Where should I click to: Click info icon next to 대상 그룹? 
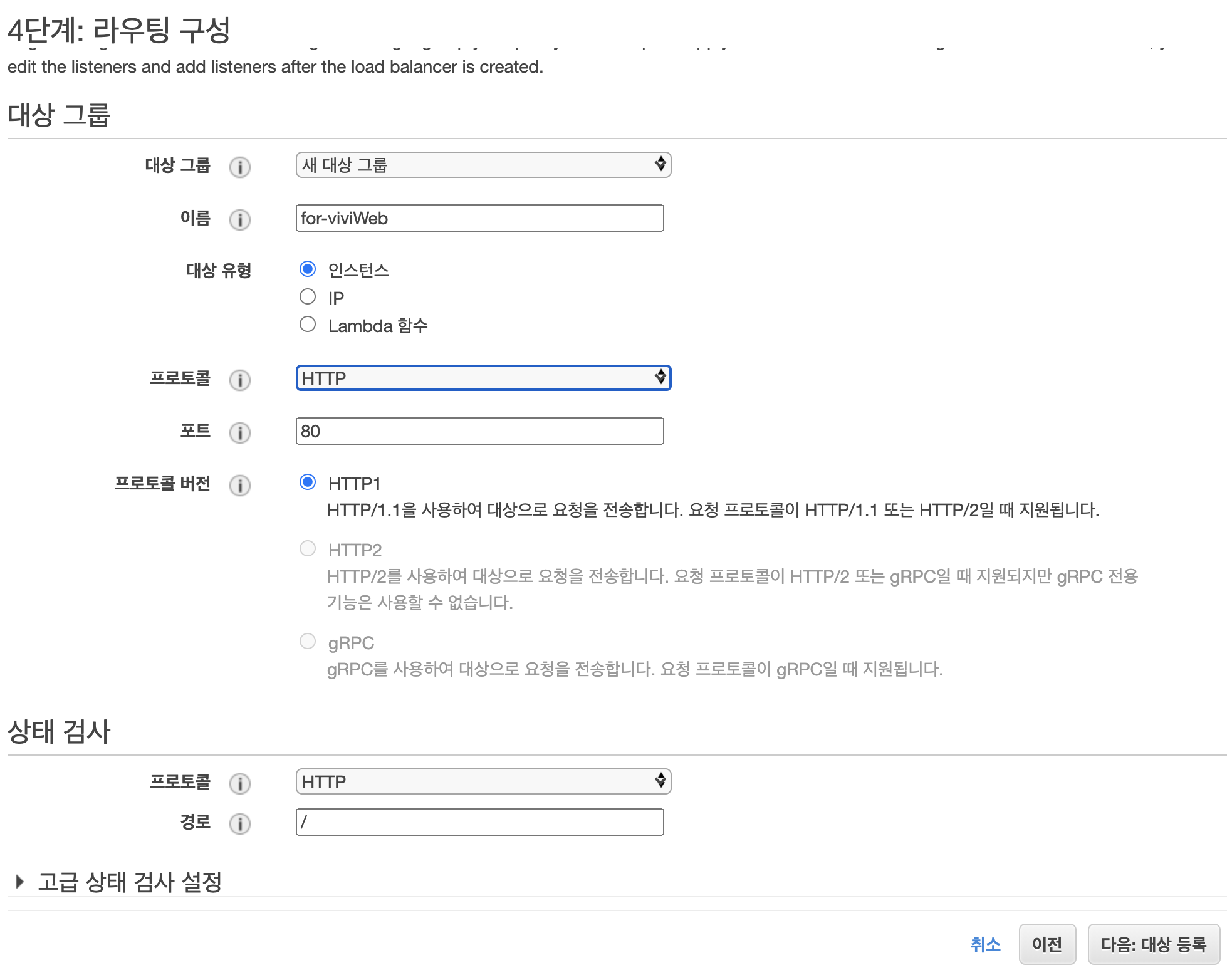click(x=239, y=167)
